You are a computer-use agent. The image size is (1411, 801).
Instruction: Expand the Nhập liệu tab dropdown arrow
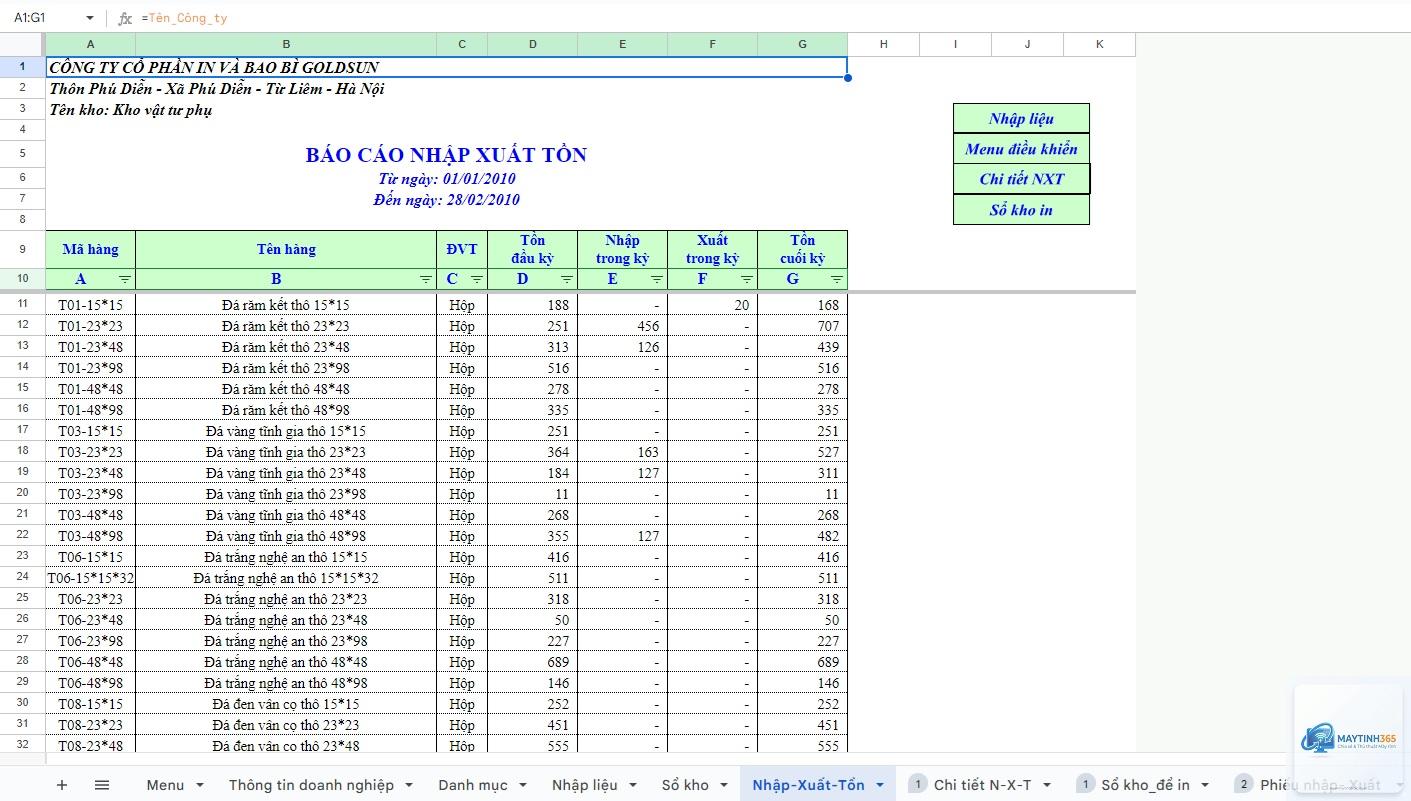[632, 785]
